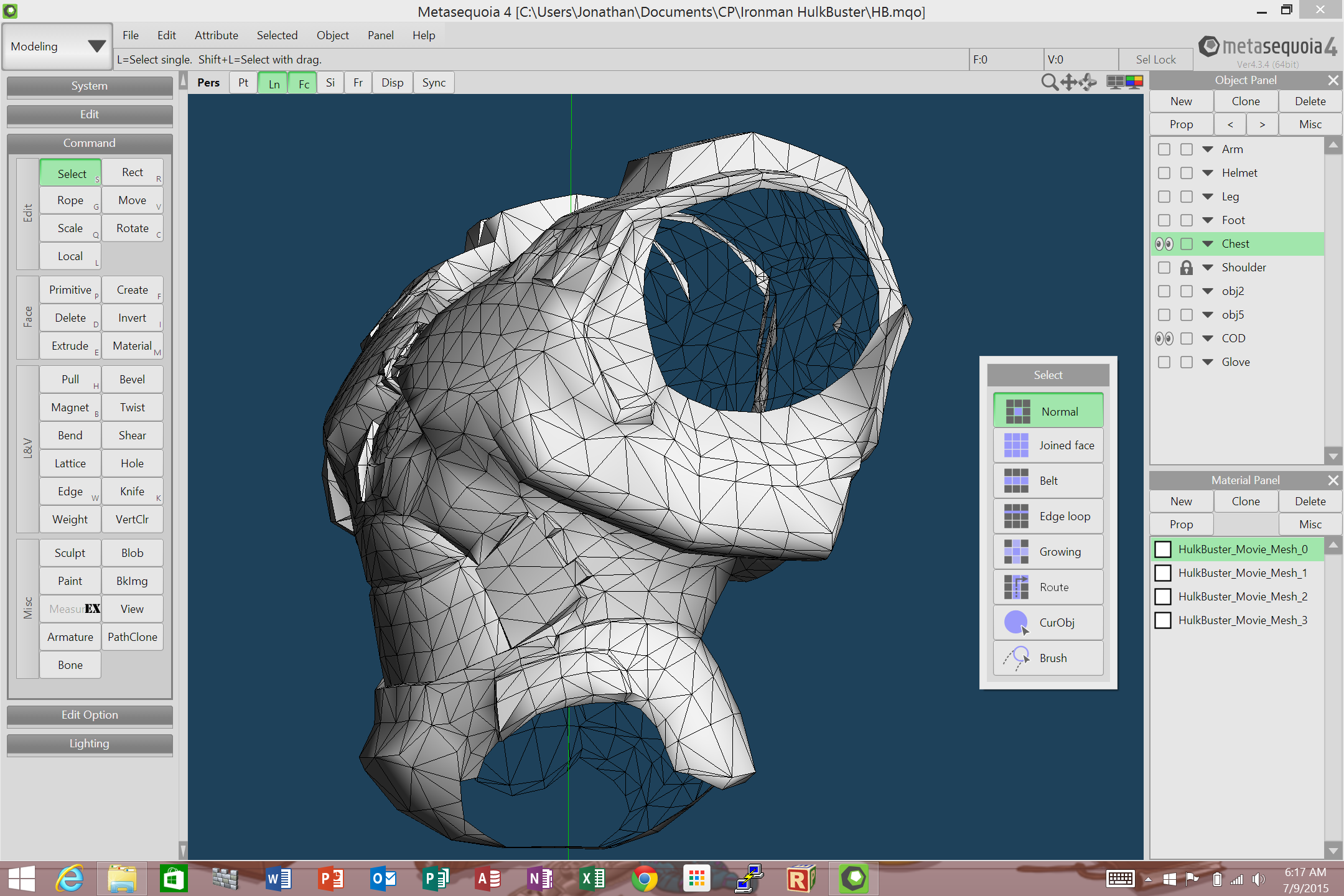Toggle lock box for Leg object
This screenshot has width=1344, height=896.
1187,197
